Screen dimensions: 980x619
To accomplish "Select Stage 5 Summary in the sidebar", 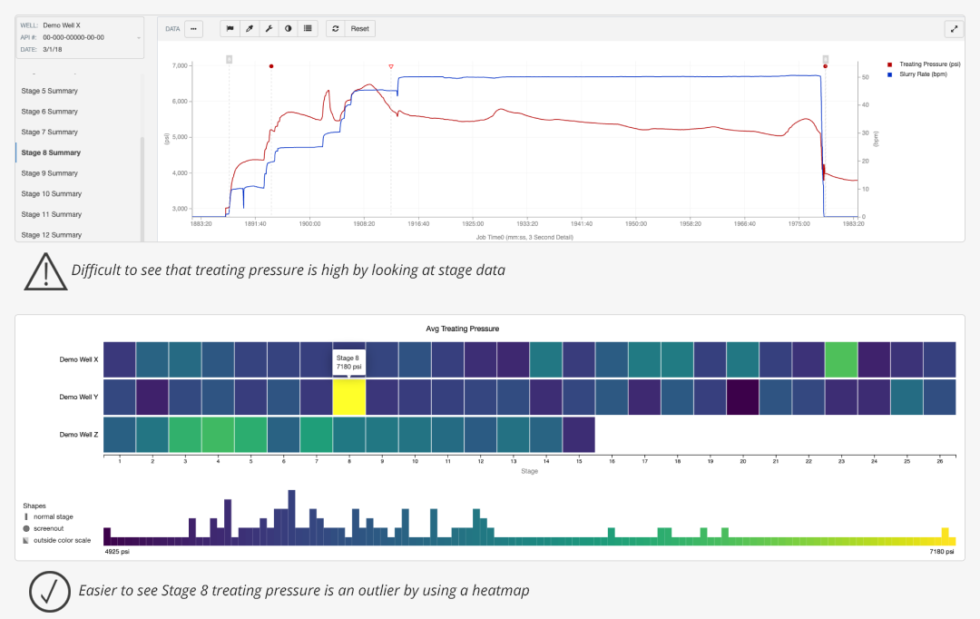I will click(52, 90).
